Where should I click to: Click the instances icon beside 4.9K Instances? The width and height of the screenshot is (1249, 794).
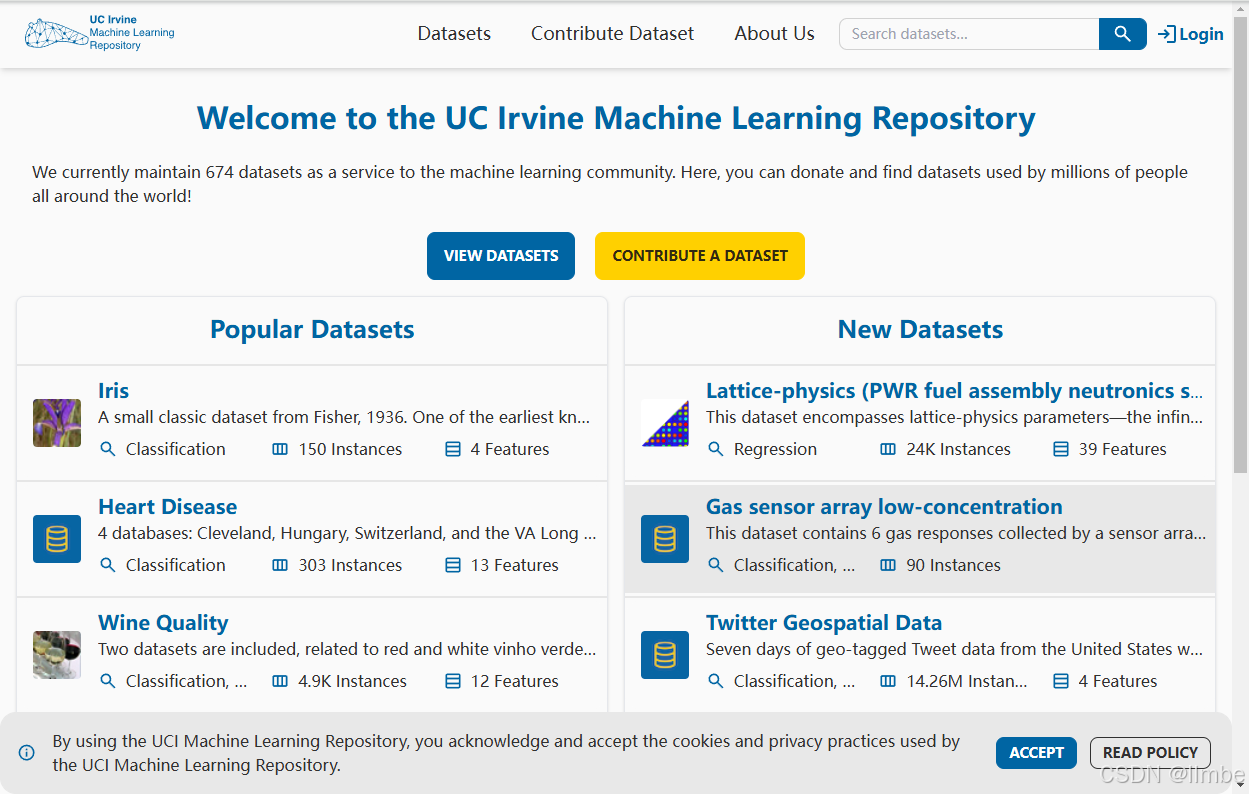[280, 681]
